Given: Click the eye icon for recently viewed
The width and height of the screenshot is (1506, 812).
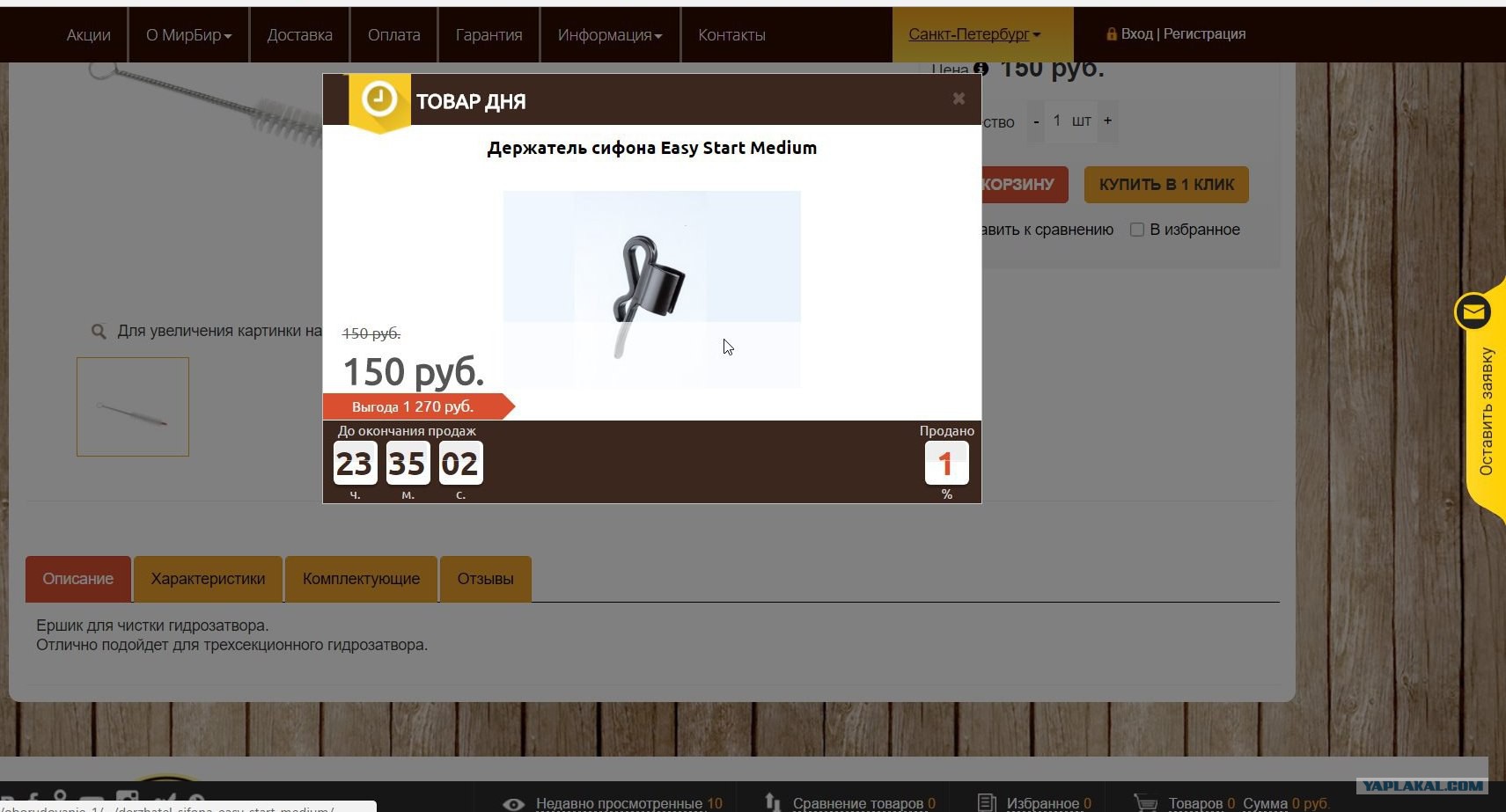Looking at the screenshot, I should (x=513, y=804).
